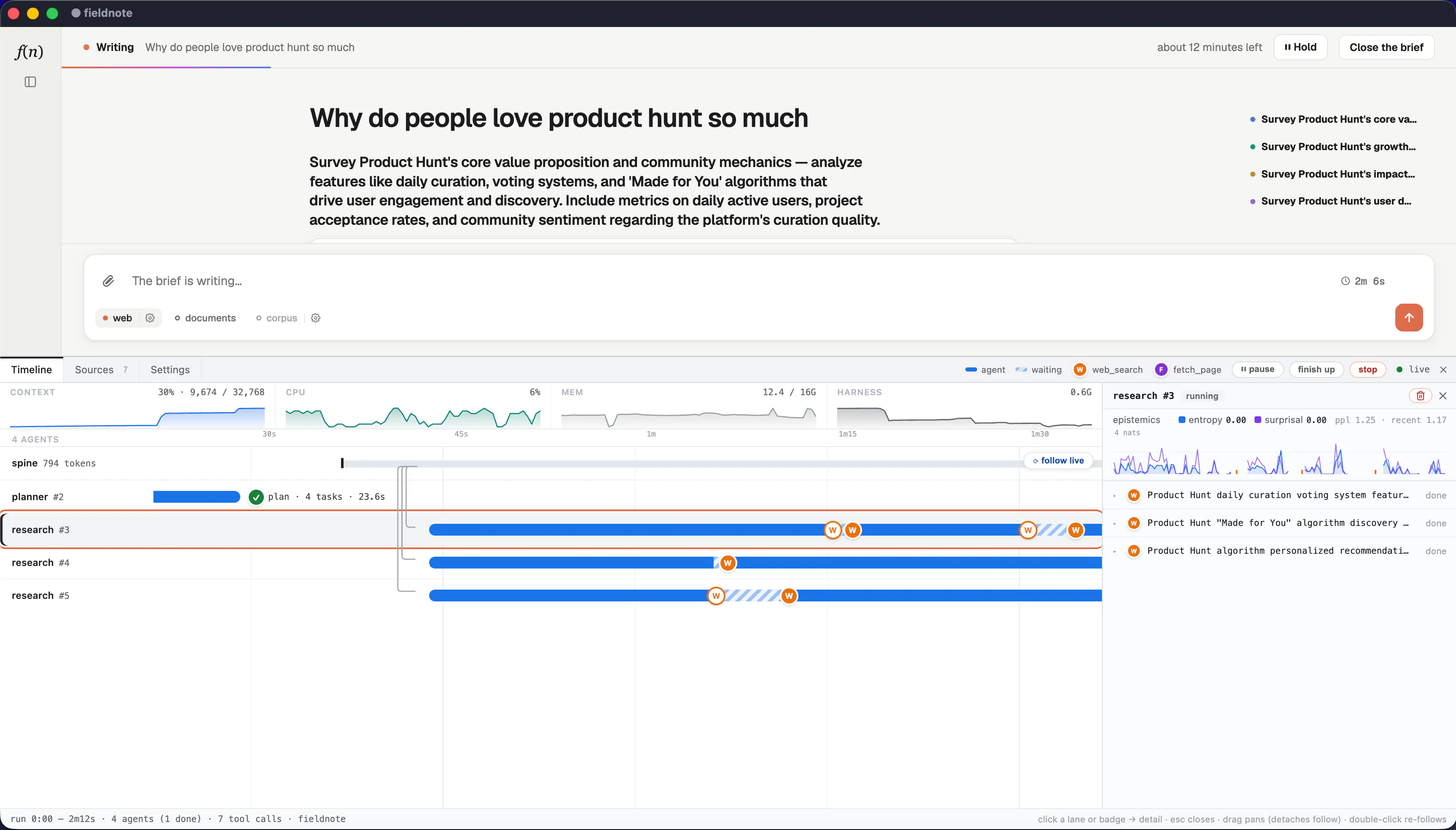
Task: Open corpus settings gear icon
Action: 316,318
